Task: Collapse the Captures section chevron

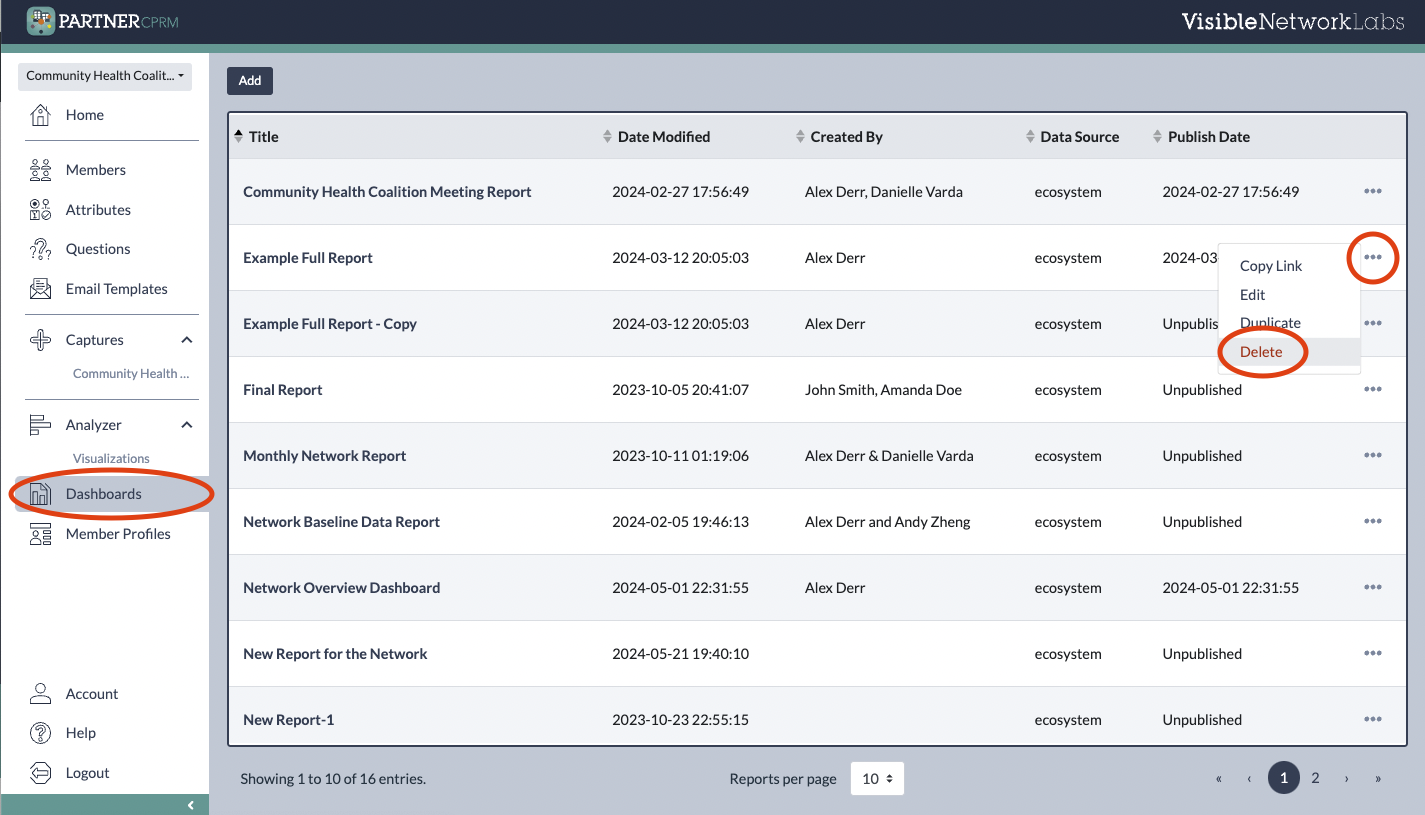Action: pos(186,340)
